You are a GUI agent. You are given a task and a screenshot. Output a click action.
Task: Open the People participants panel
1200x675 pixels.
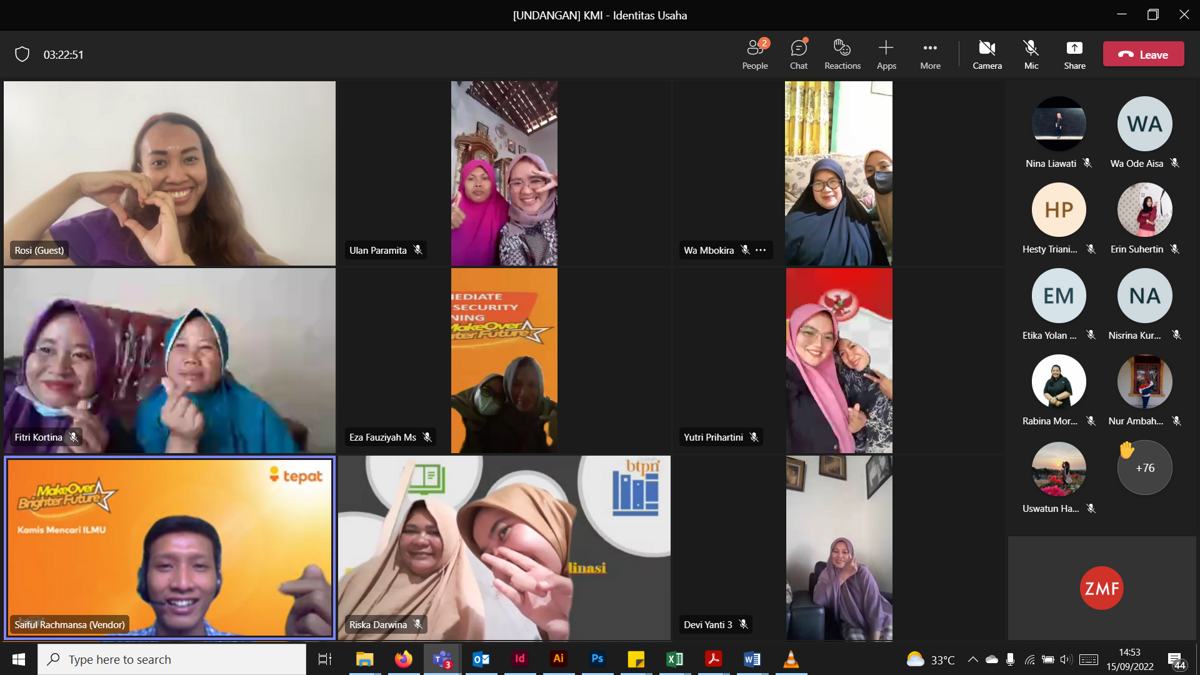pyautogui.click(x=755, y=54)
